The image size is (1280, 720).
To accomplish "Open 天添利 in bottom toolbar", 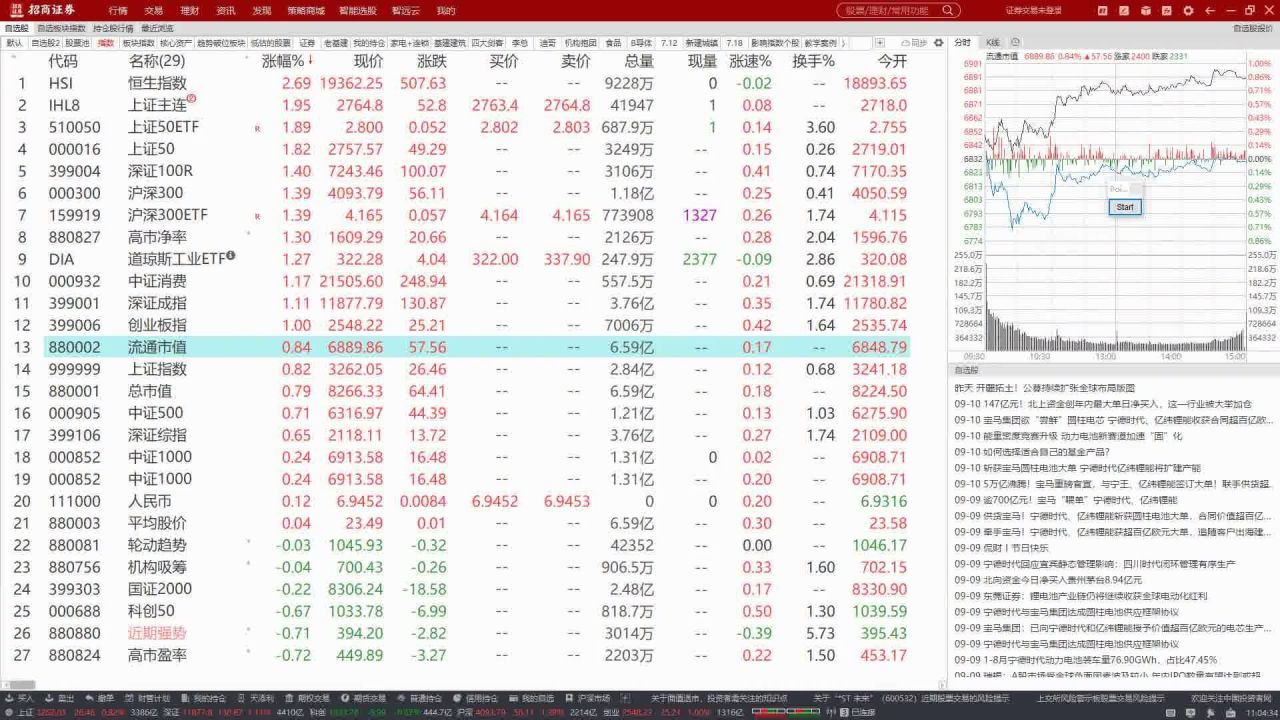I will [256, 698].
